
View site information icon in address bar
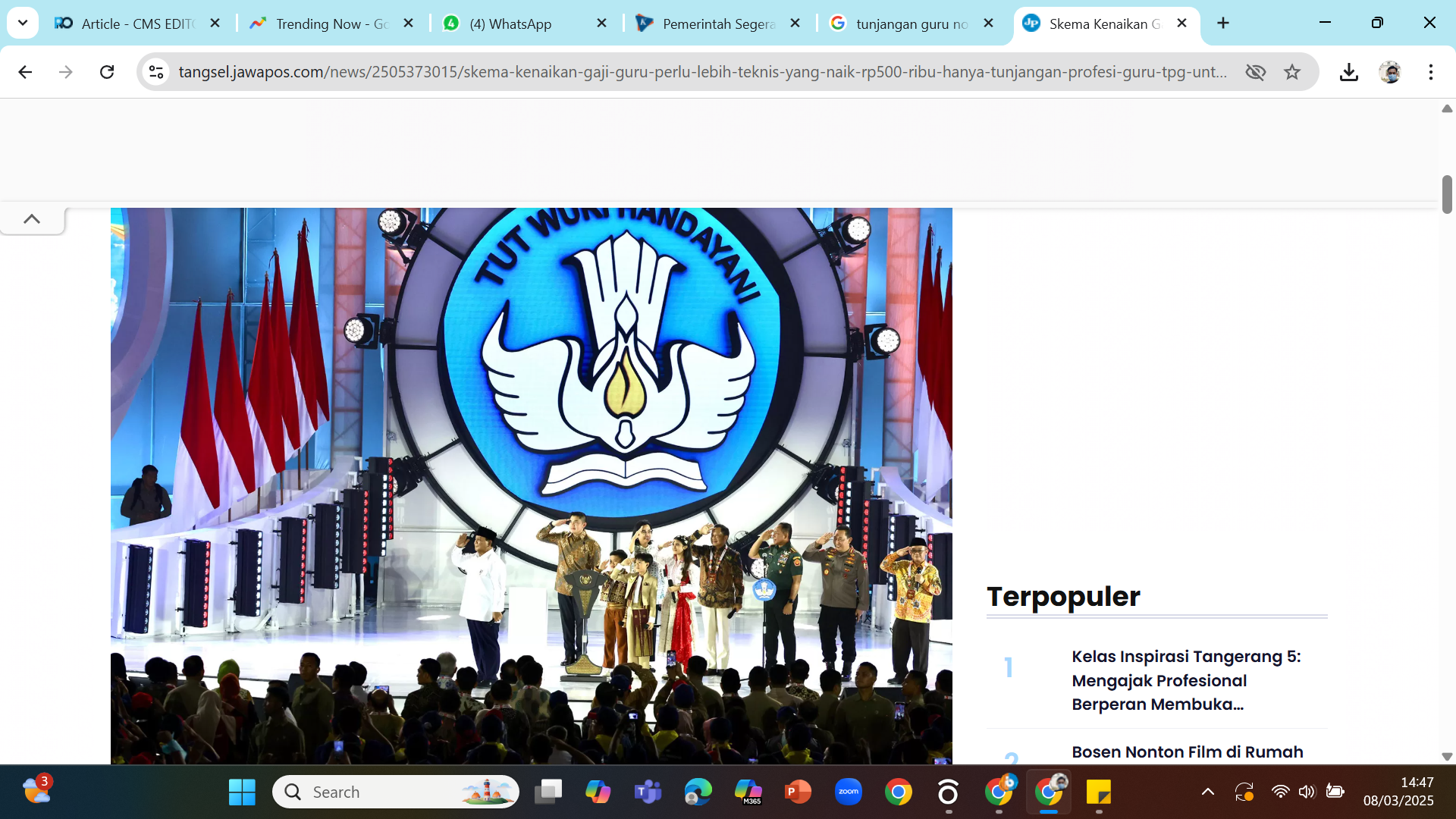click(x=156, y=72)
